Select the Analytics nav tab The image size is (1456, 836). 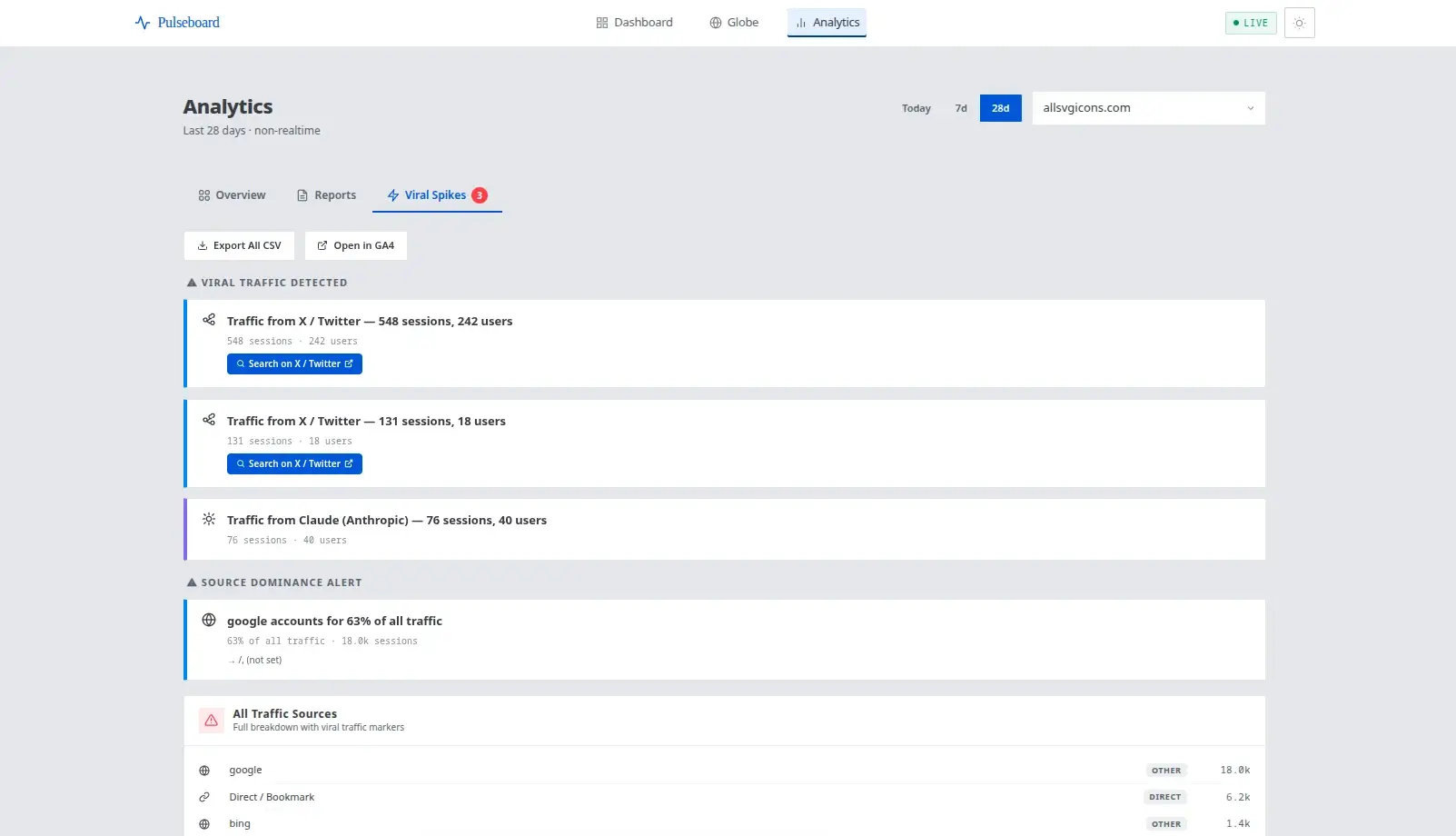(x=827, y=23)
